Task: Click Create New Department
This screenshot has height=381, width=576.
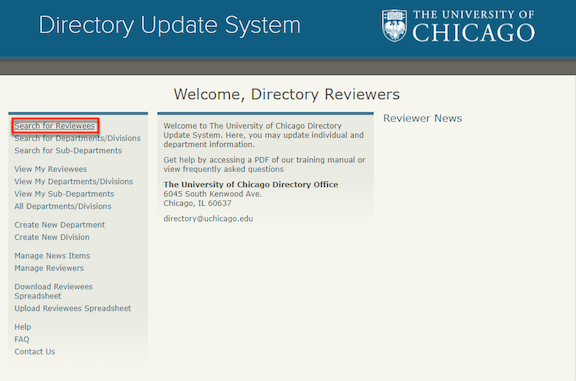Action: click(60, 225)
